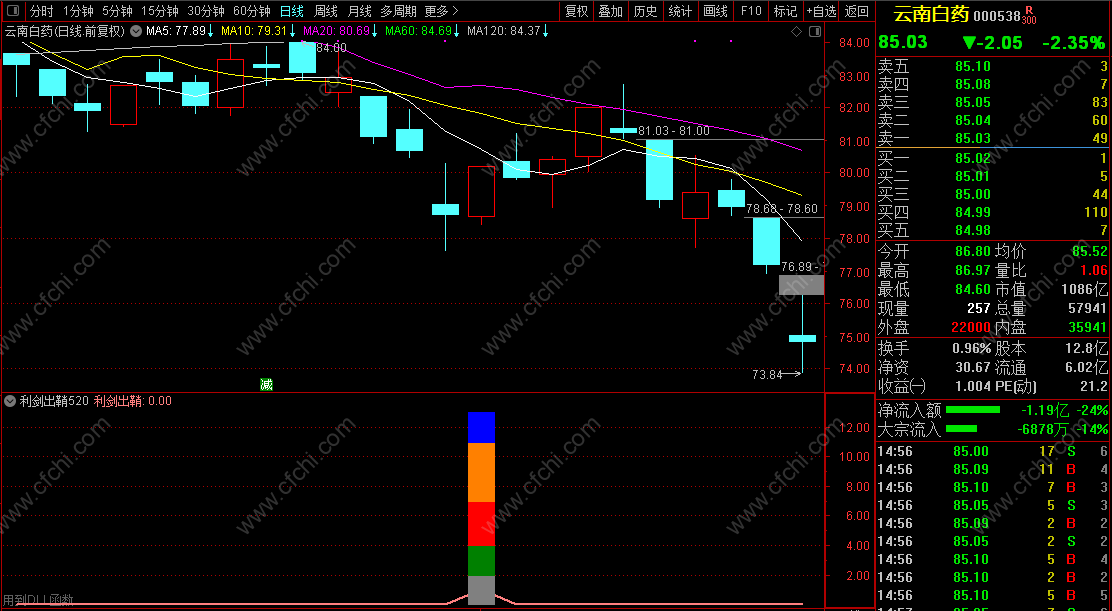Click the MA120: 84.37 indicator label
Viewport: 1112px width, 611px height.
click(x=504, y=31)
